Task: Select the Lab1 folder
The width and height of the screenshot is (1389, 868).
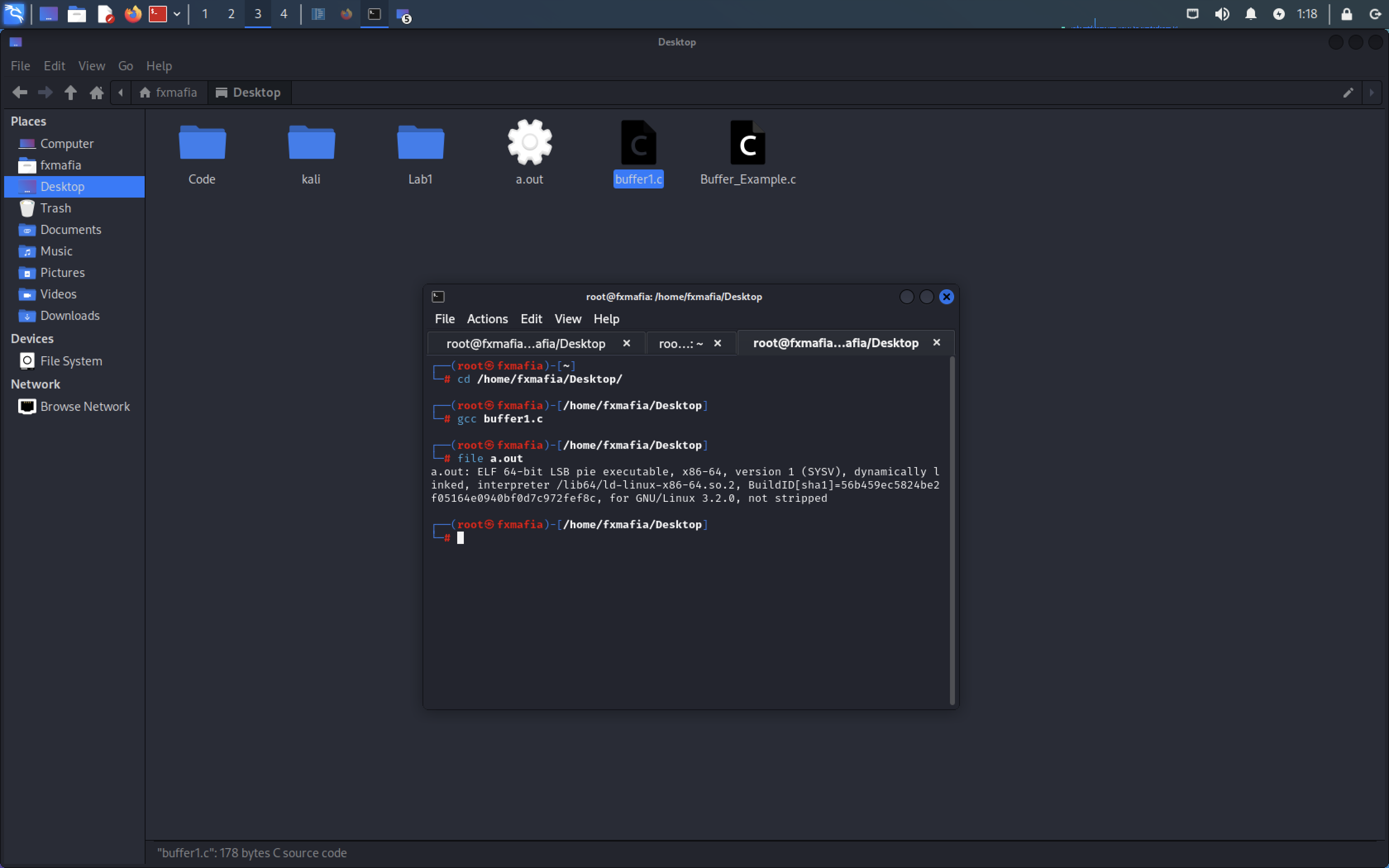Action: click(420, 153)
